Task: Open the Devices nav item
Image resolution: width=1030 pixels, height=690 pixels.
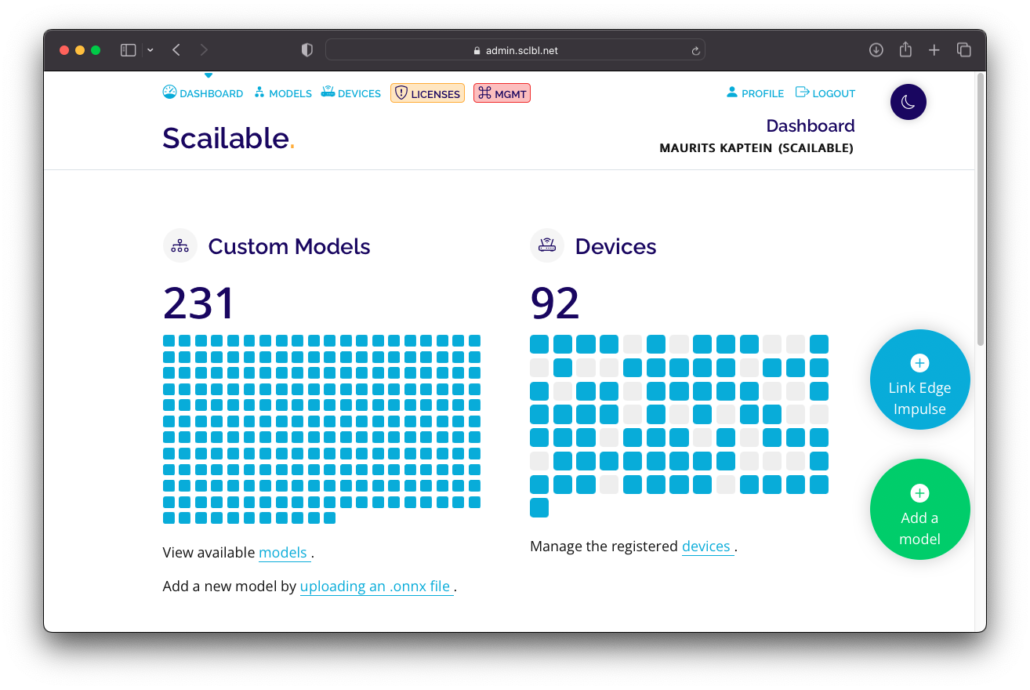Action: point(351,93)
